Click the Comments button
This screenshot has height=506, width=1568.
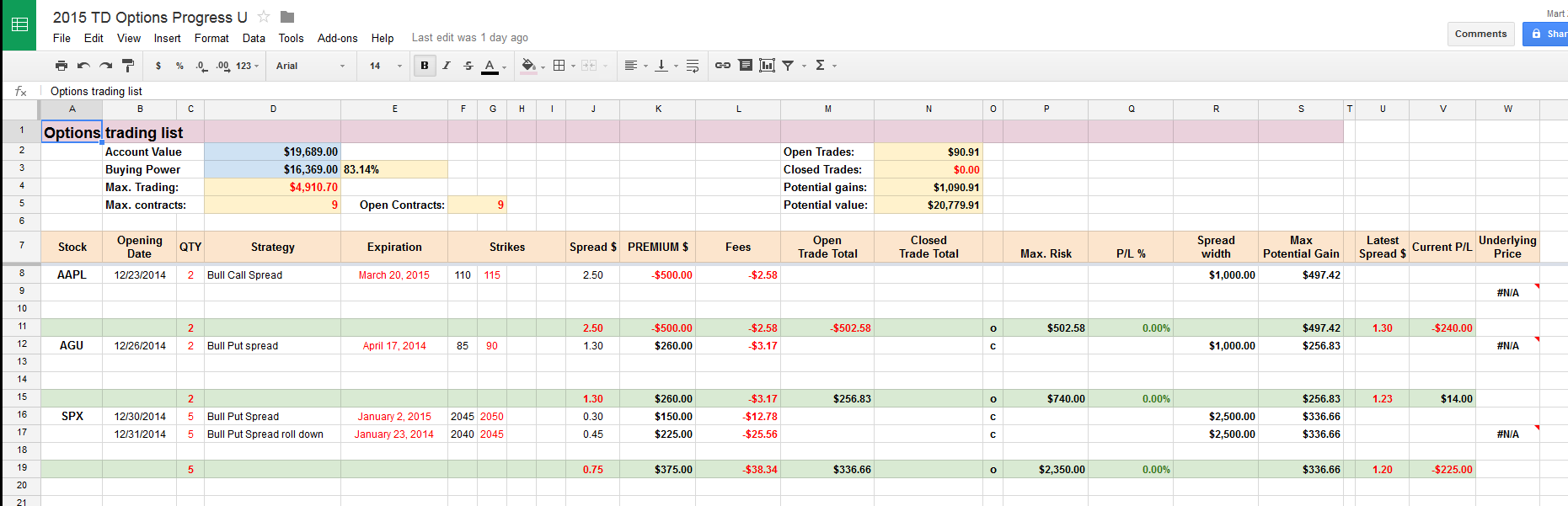point(1480,34)
